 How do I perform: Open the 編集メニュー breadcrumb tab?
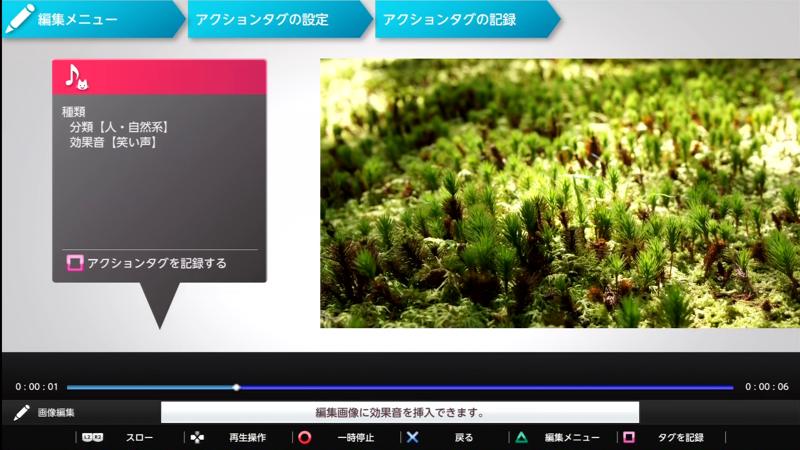[x=94, y=19]
